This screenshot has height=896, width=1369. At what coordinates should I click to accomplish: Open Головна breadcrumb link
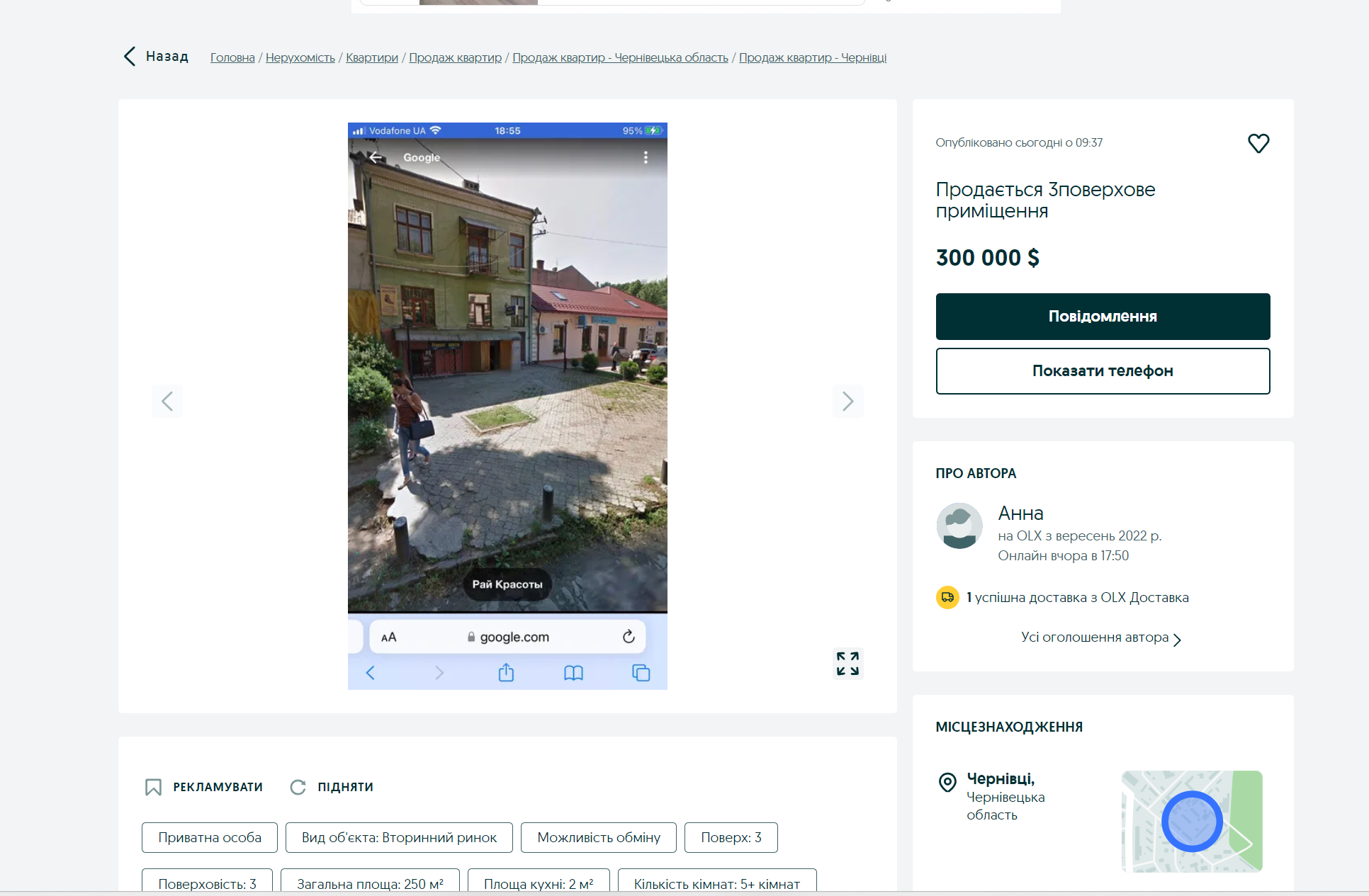coord(232,57)
